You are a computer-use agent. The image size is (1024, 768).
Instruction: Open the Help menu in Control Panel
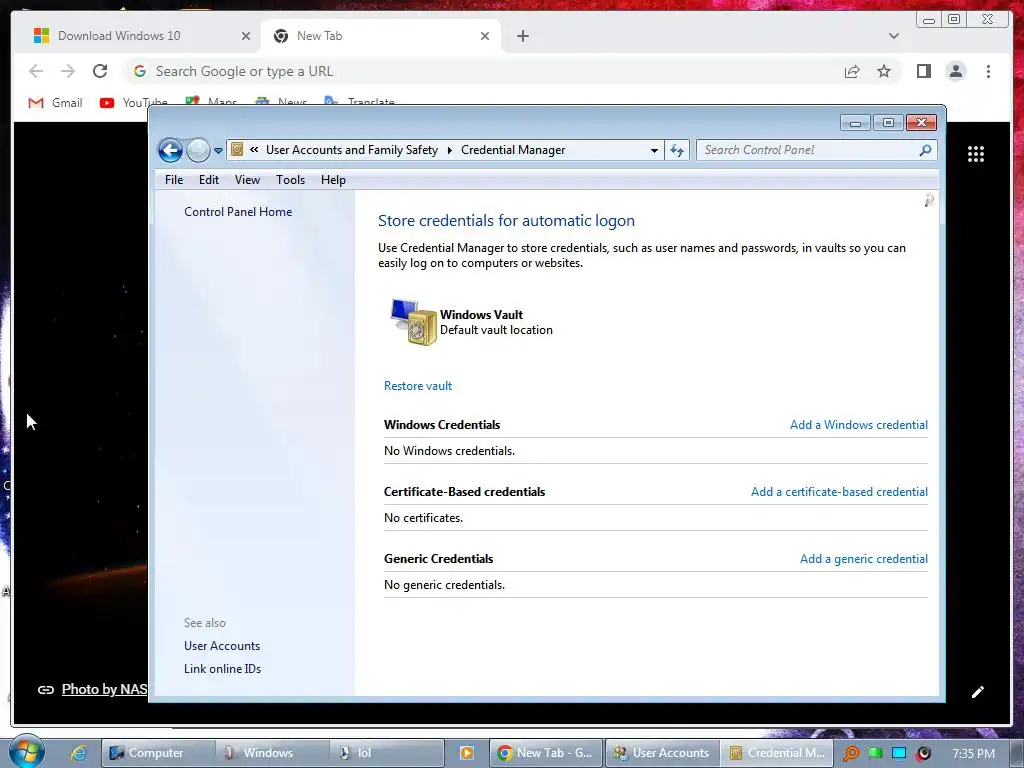coord(333,180)
